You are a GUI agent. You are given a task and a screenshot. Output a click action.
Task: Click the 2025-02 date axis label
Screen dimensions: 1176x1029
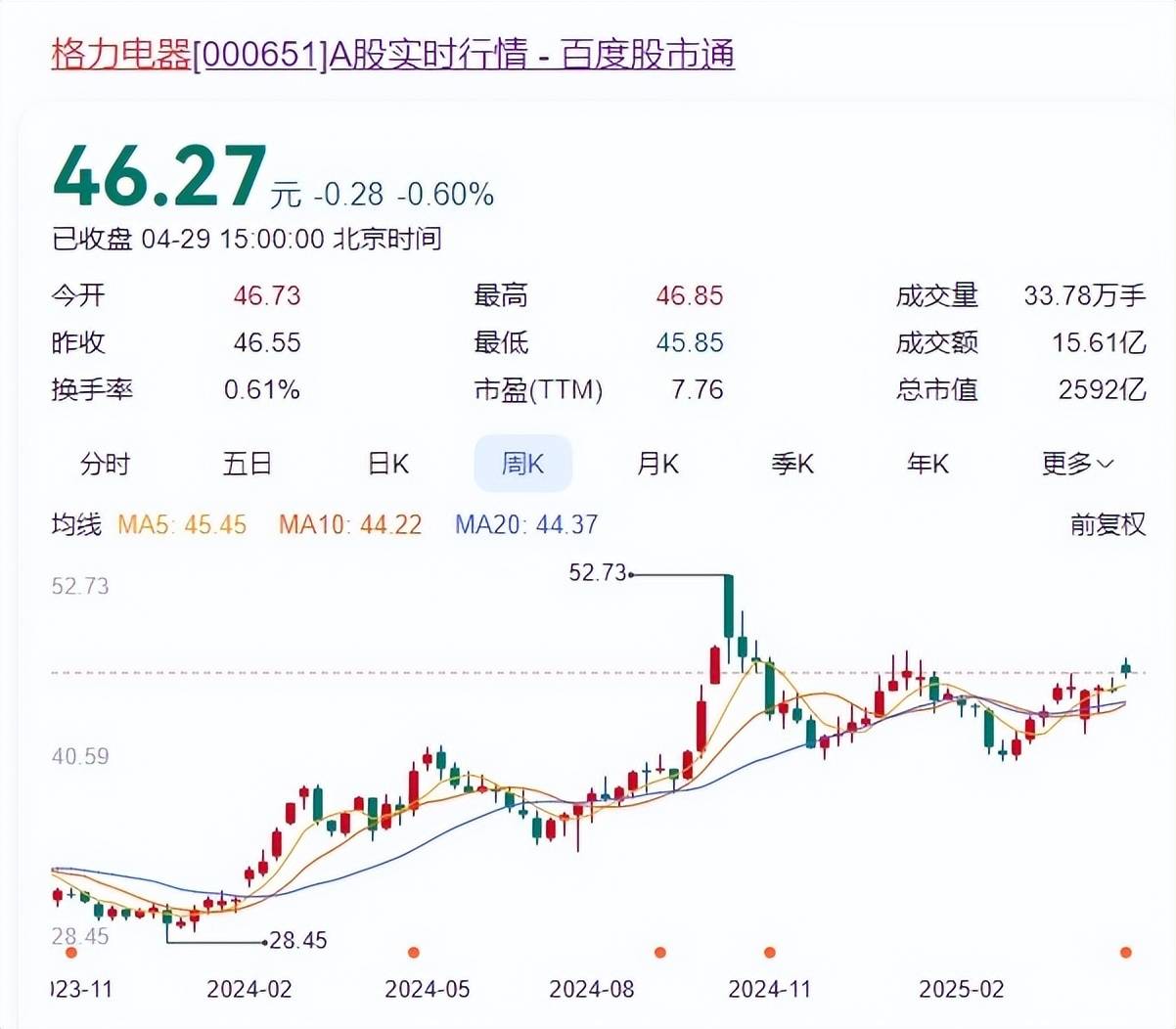(x=962, y=989)
